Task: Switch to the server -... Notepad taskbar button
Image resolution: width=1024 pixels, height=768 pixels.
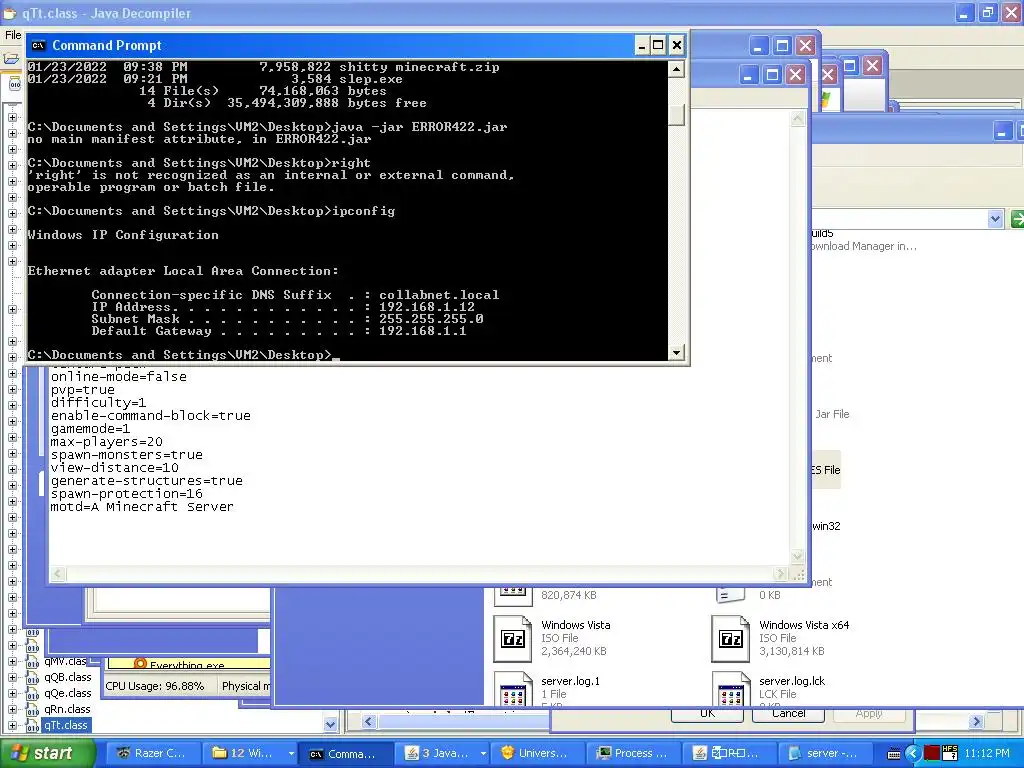Action: 824,754
